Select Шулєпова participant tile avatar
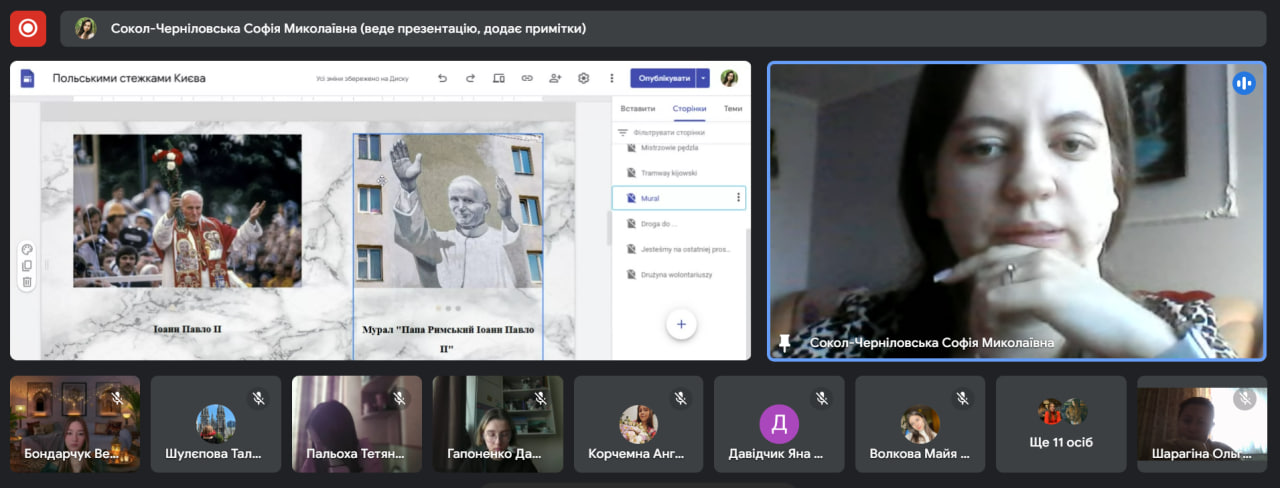This screenshot has height=488, width=1280. [216, 424]
